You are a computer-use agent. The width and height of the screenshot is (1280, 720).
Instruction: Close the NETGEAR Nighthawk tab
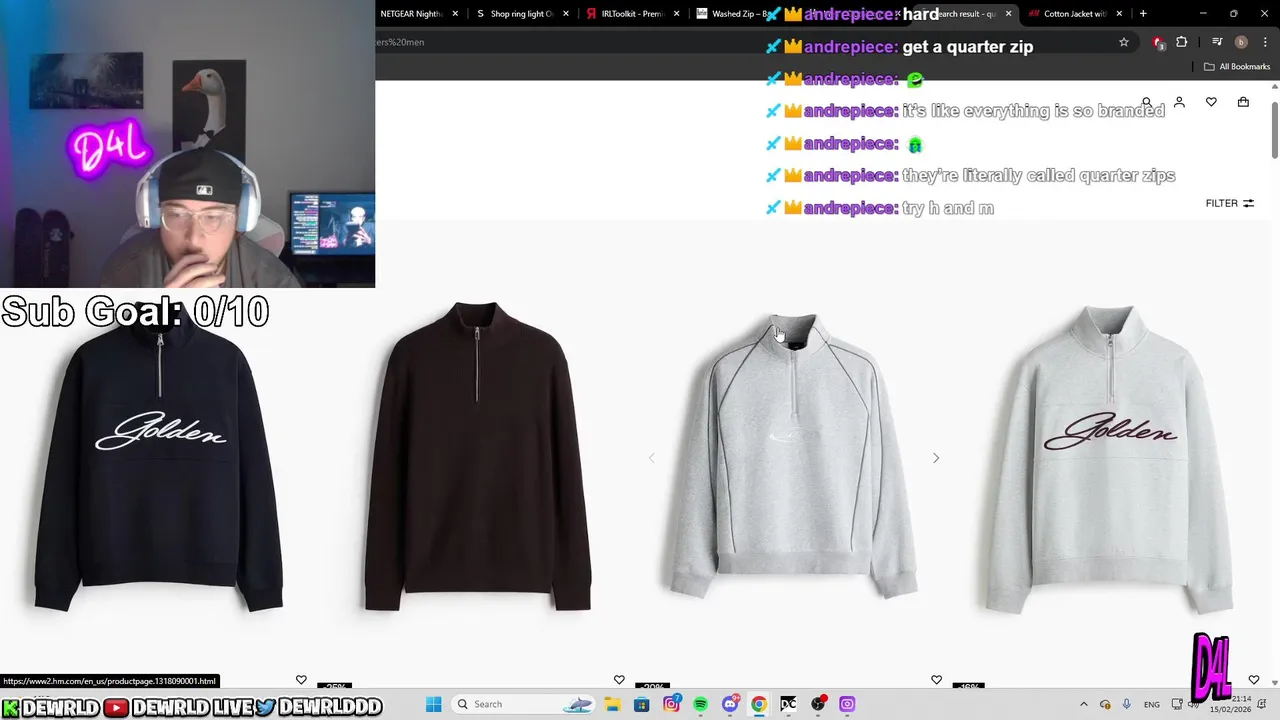[456, 14]
